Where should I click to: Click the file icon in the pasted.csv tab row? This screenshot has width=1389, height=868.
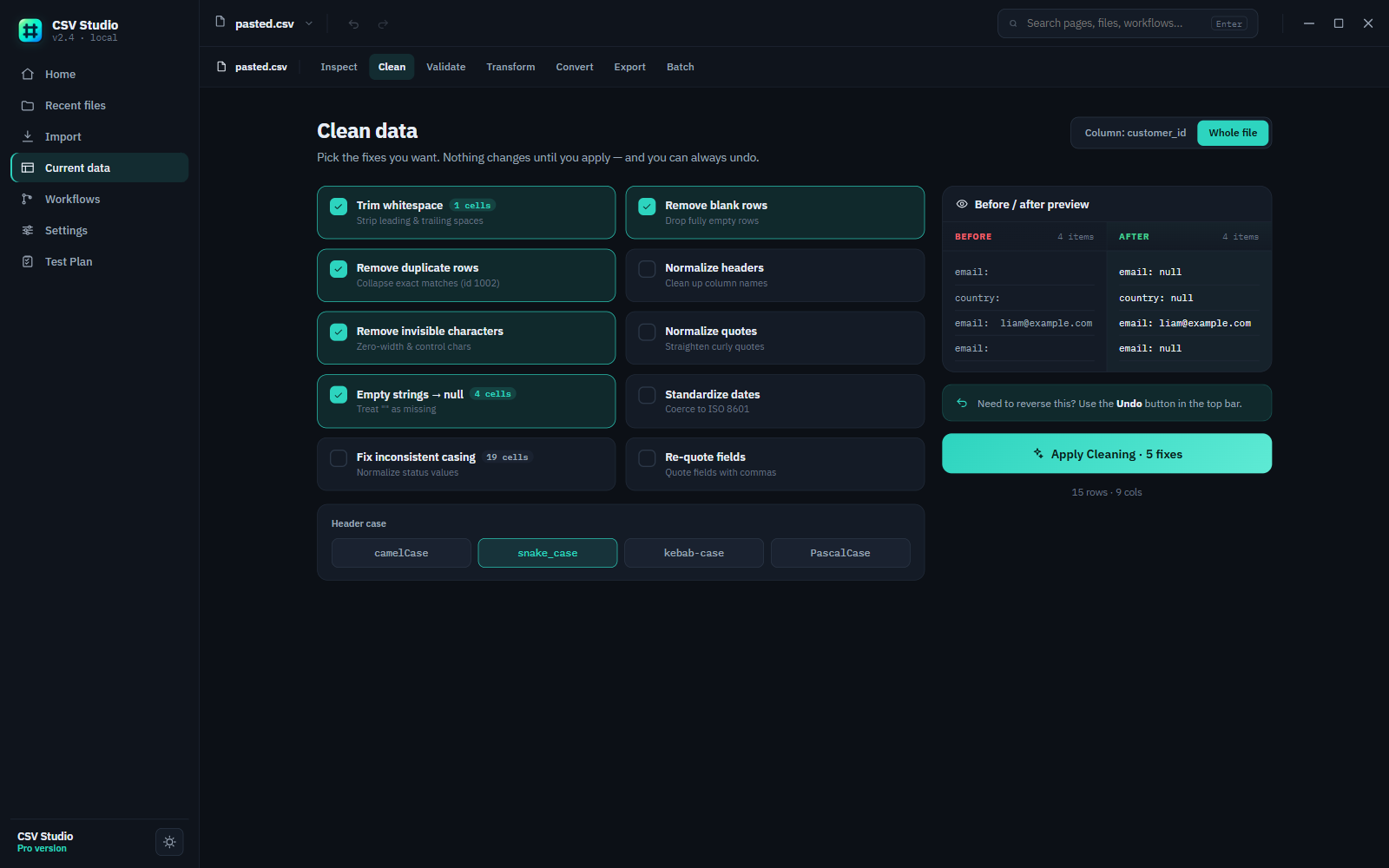(222, 67)
